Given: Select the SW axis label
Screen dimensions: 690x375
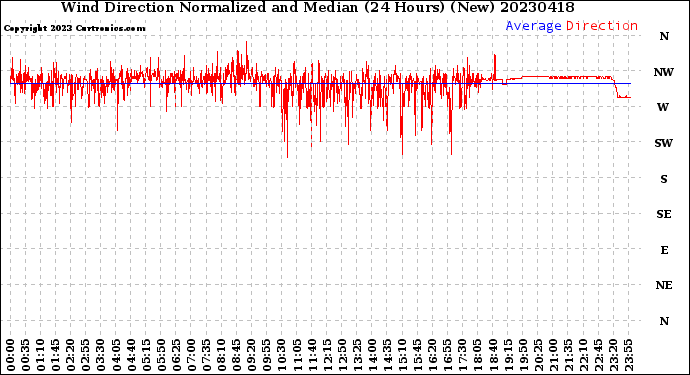Looking at the screenshot, I should [x=664, y=143].
